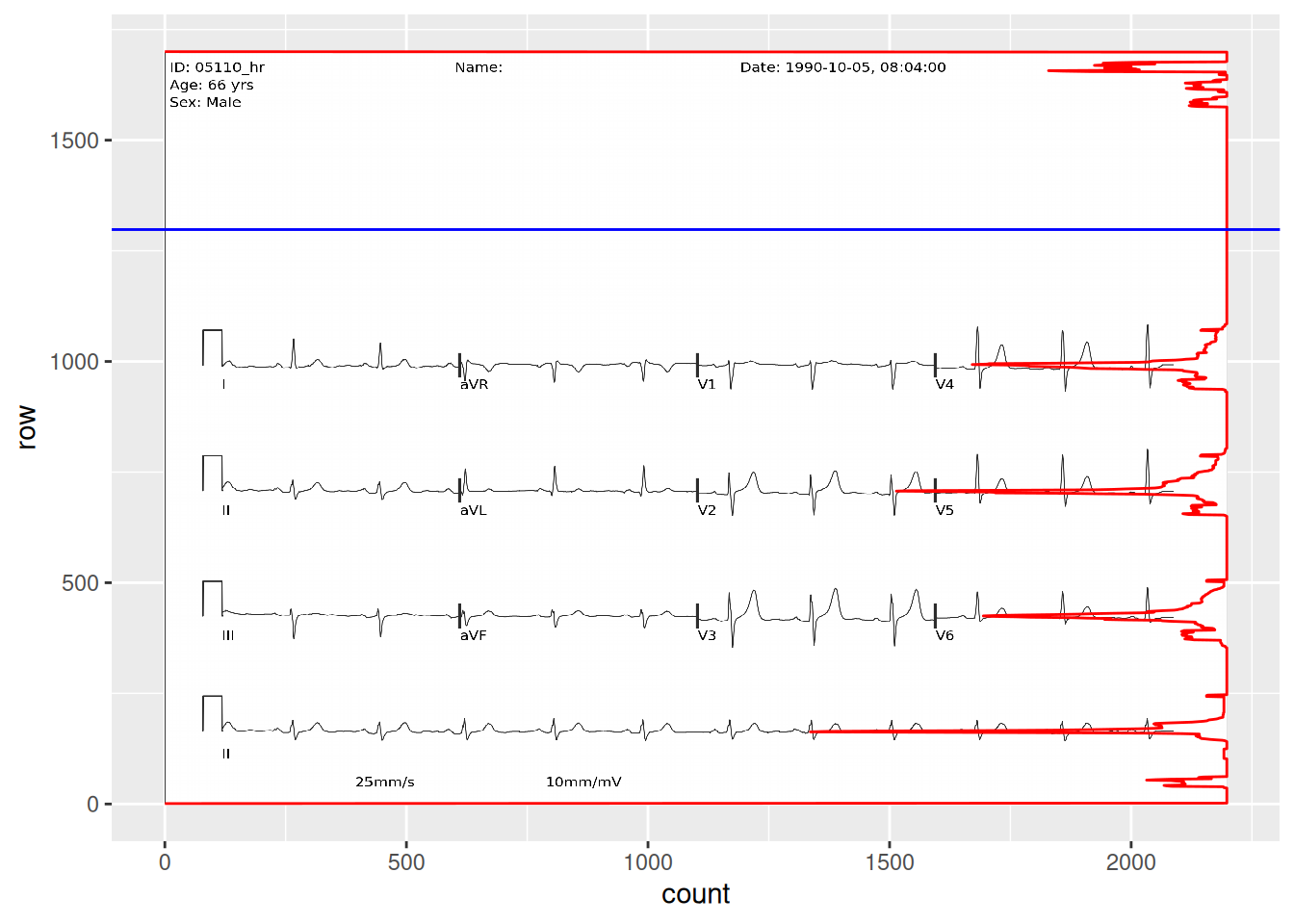Click the V6 lead label
Viewport: 1294px width, 924px height.
coord(945,635)
